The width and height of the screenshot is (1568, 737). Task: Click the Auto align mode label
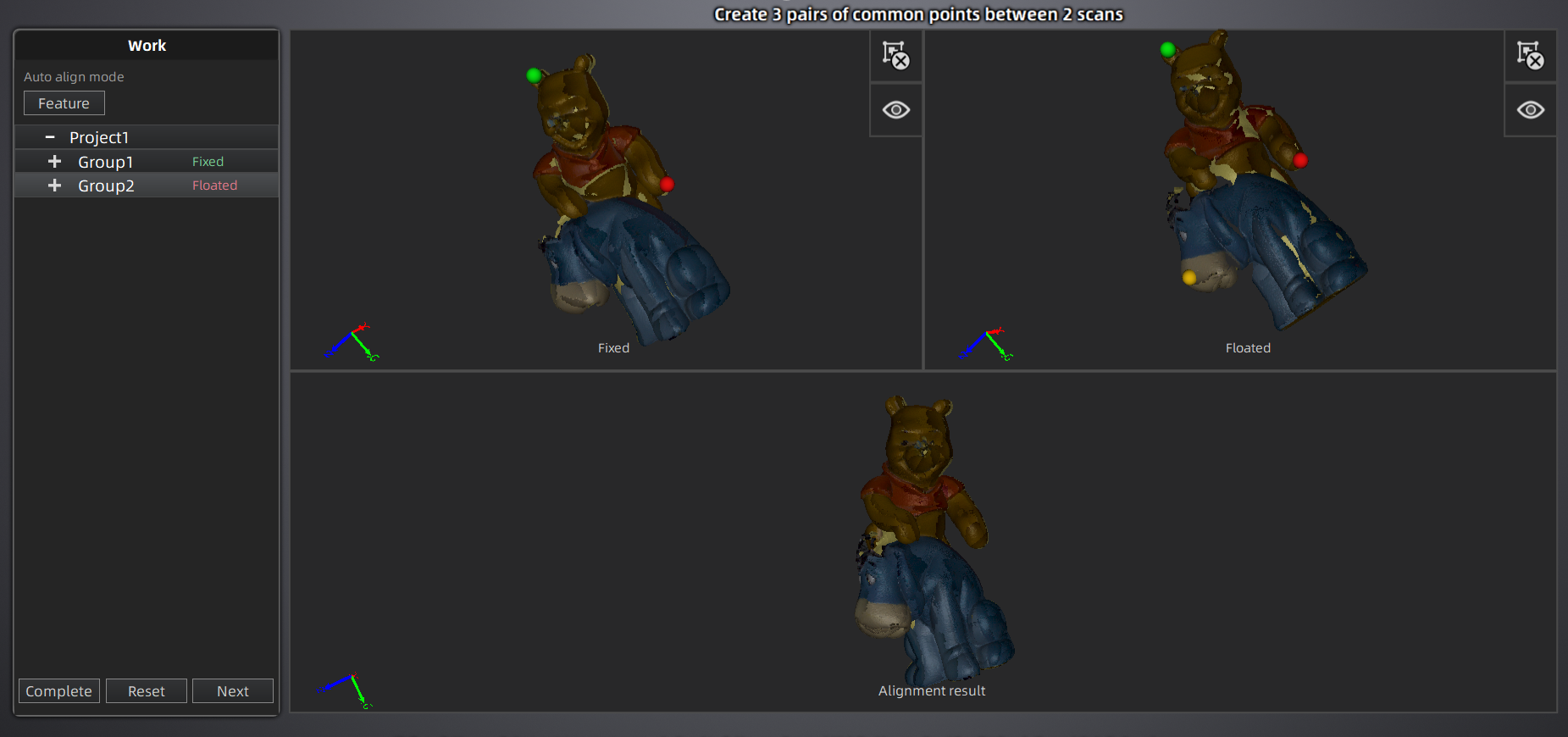74,77
